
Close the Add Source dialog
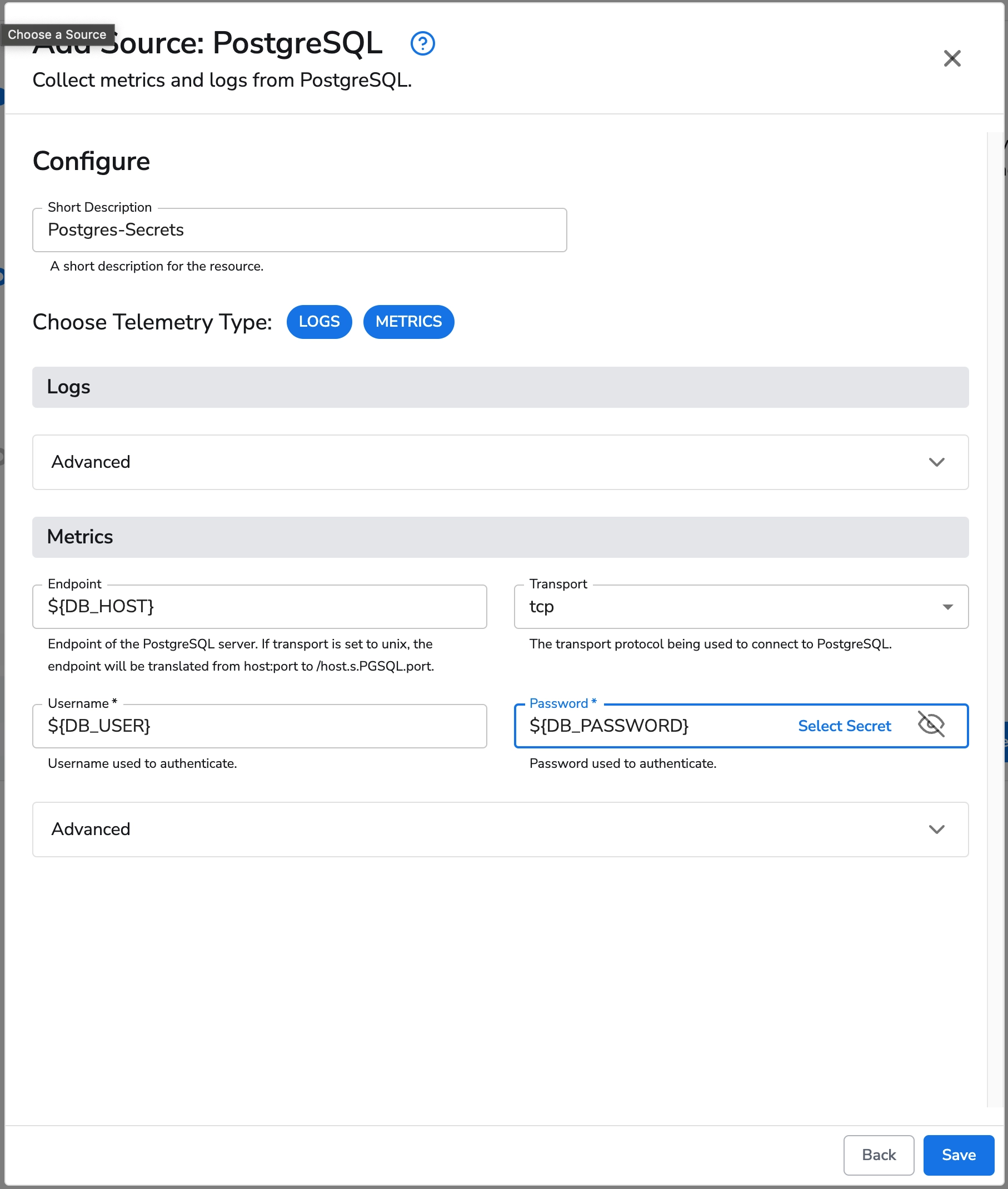pyautogui.click(x=951, y=58)
